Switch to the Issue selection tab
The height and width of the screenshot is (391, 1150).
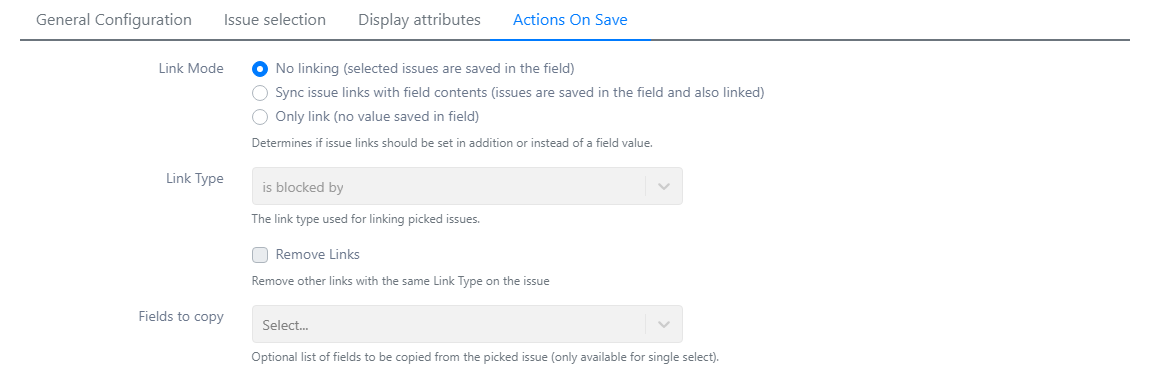pyautogui.click(x=275, y=20)
